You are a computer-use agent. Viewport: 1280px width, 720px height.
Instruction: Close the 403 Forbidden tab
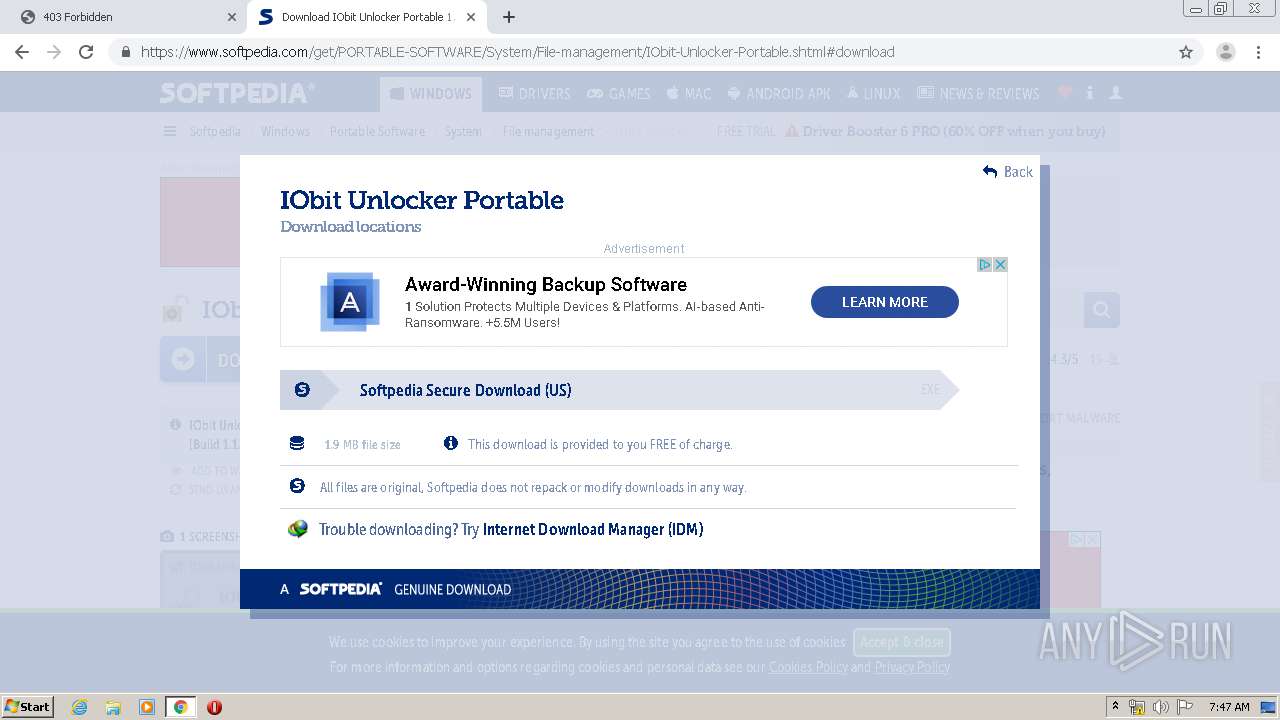click(x=231, y=17)
